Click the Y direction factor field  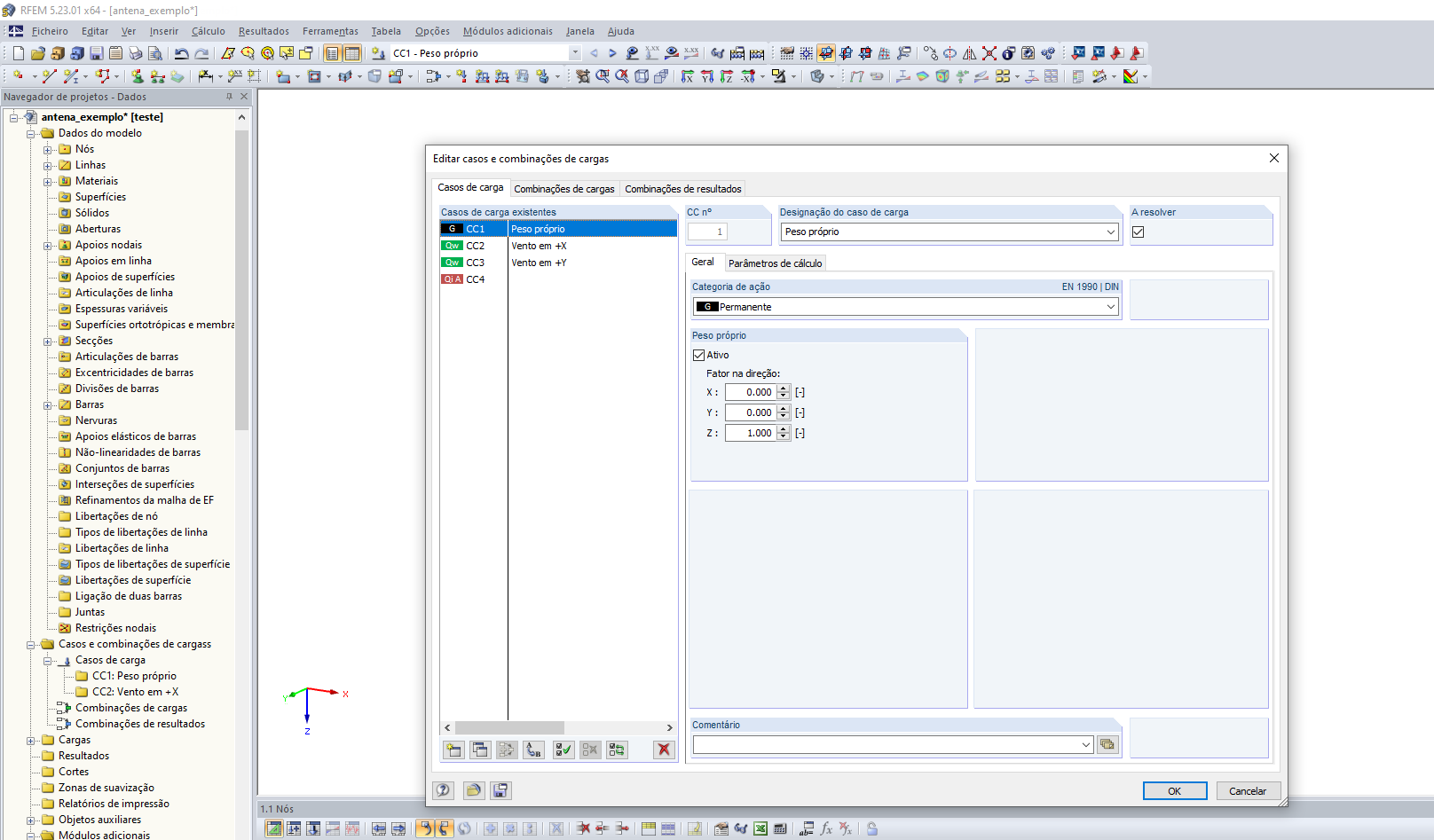click(x=751, y=412)
